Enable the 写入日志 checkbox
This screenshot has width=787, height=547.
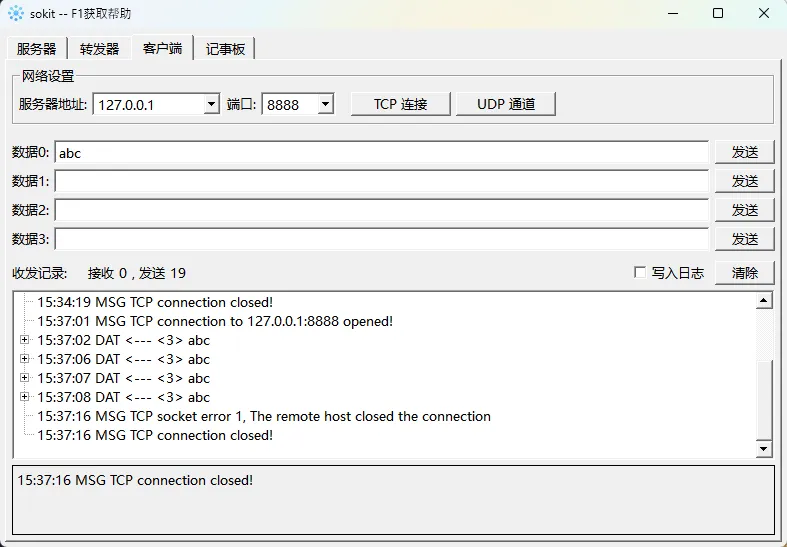pos(640,273)
